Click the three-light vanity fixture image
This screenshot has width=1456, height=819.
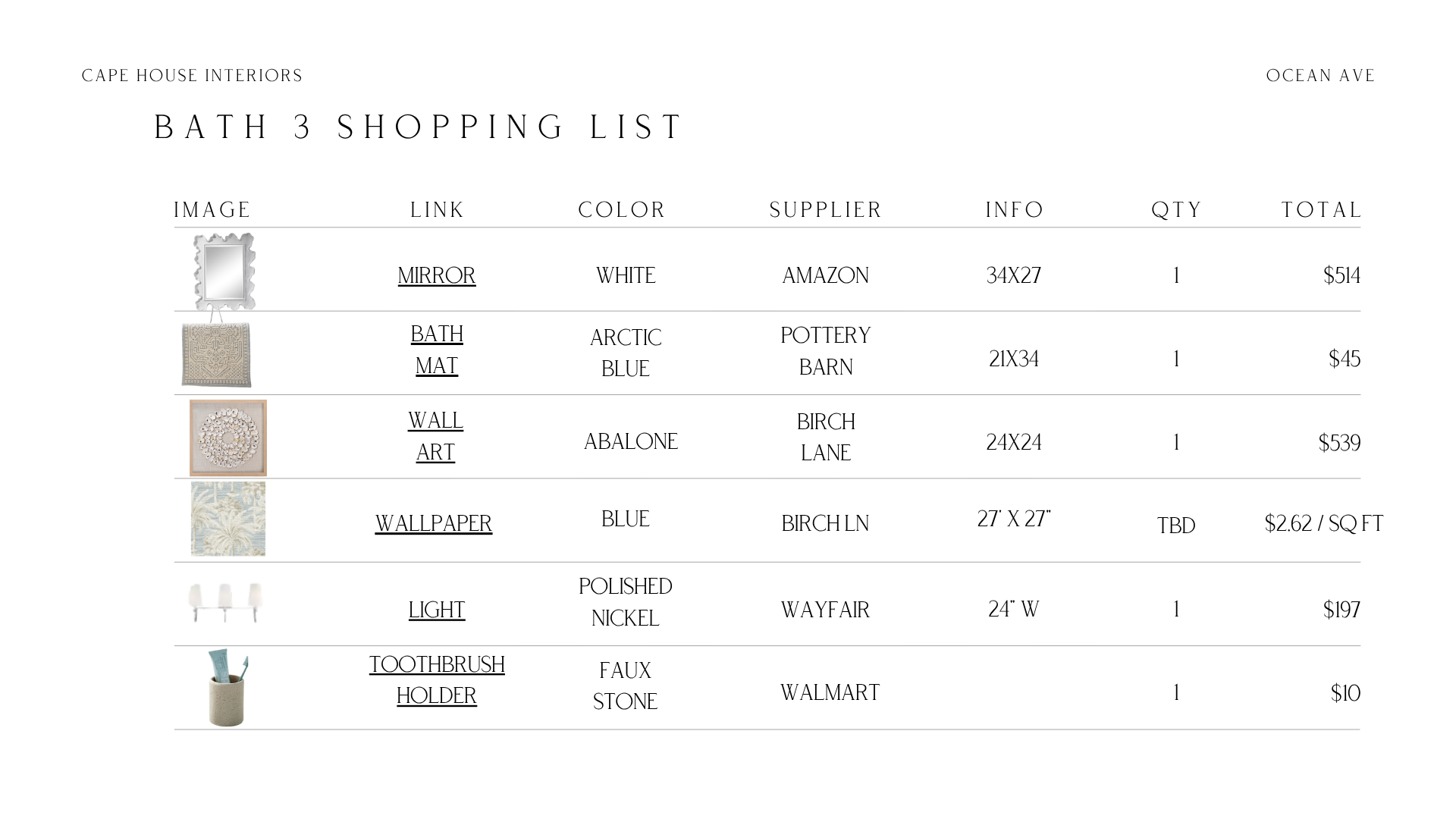(x=225, y=602)
